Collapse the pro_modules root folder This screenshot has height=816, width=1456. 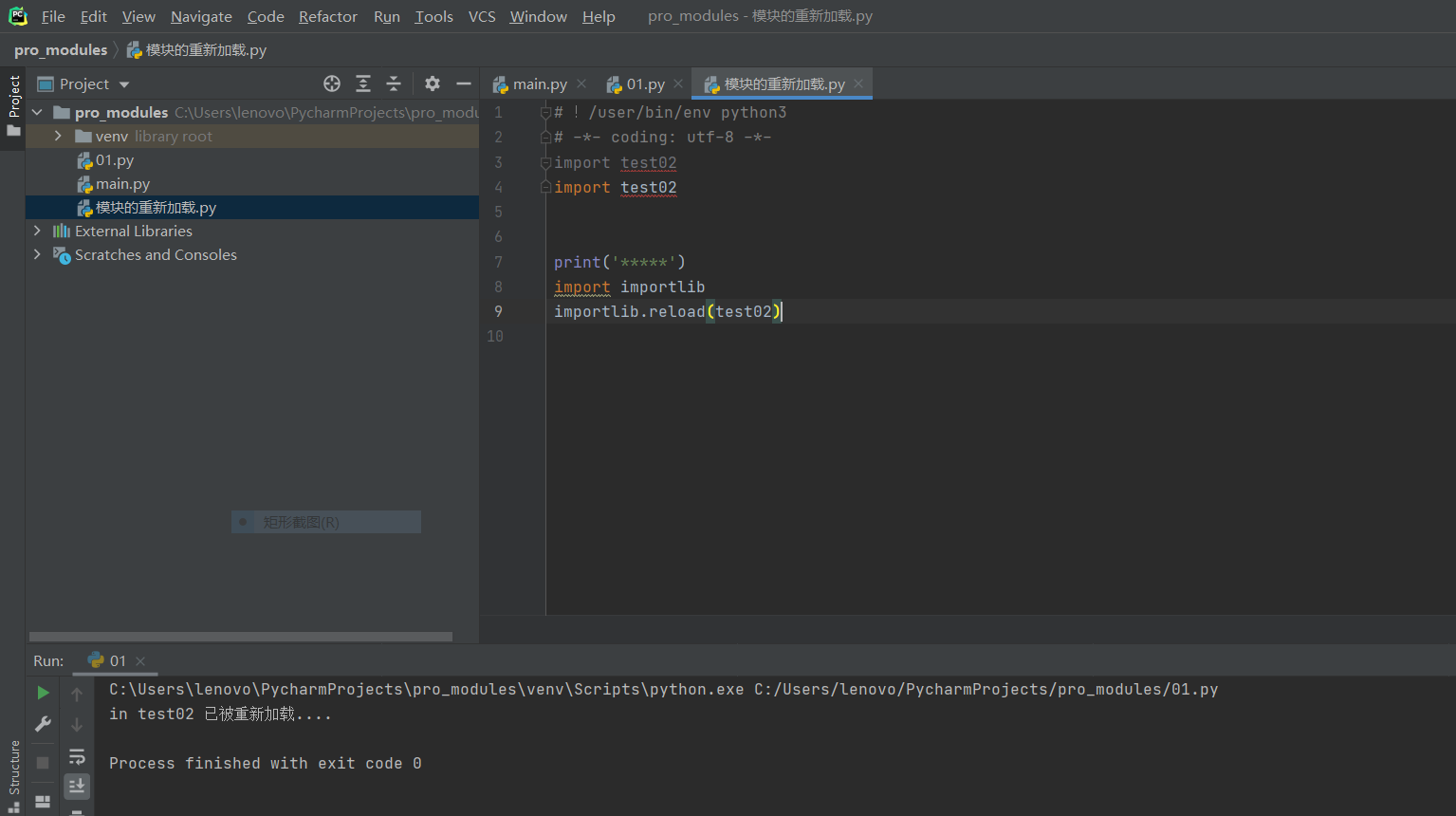pos(37,112)
